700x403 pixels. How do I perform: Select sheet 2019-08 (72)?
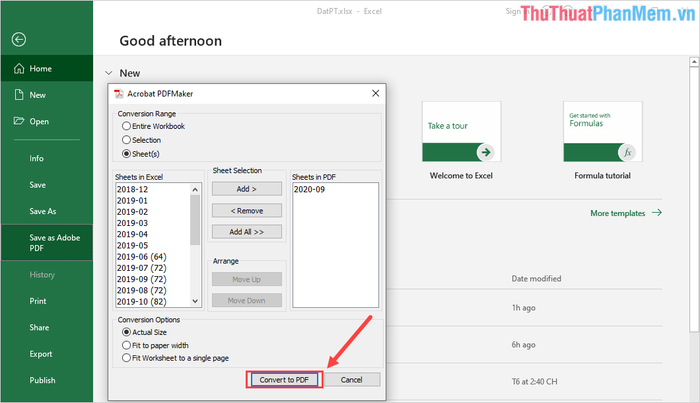click(153, 290)
